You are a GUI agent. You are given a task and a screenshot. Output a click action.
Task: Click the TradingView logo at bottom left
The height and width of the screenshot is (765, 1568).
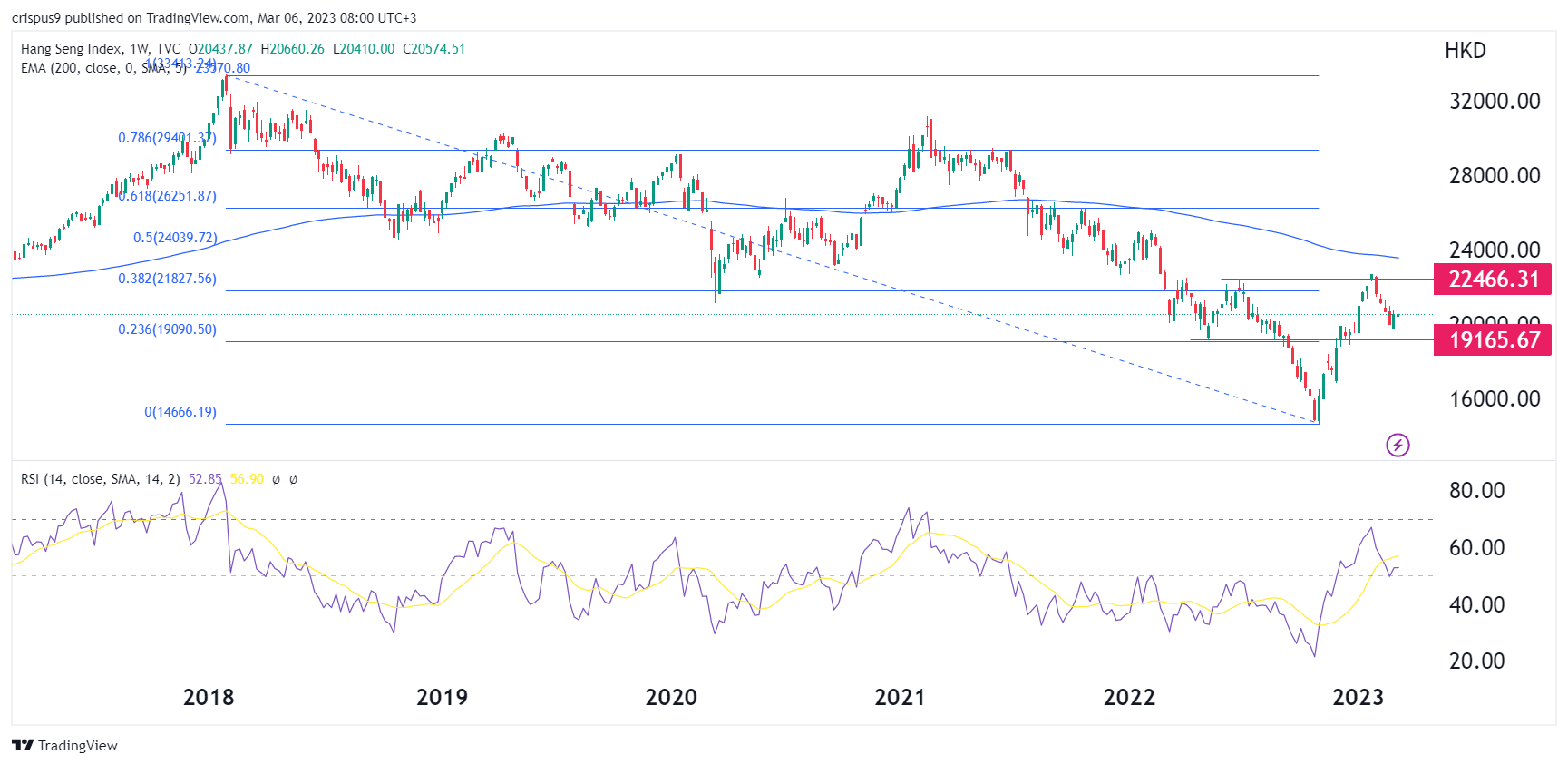tap(65, 745)
